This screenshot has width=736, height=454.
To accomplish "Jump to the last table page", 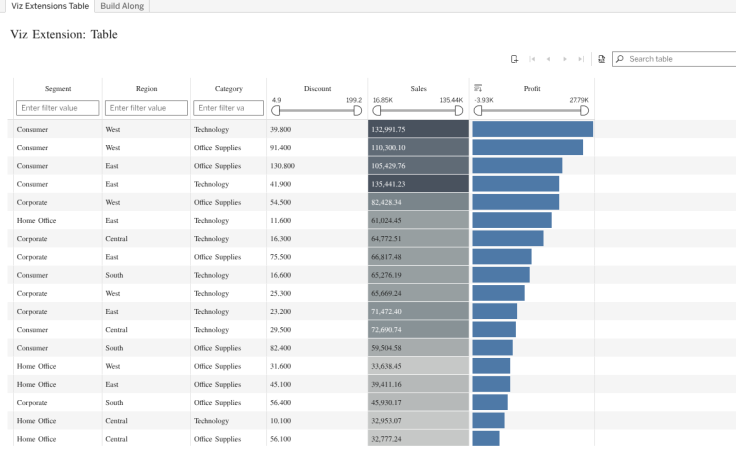I will 581,59.
